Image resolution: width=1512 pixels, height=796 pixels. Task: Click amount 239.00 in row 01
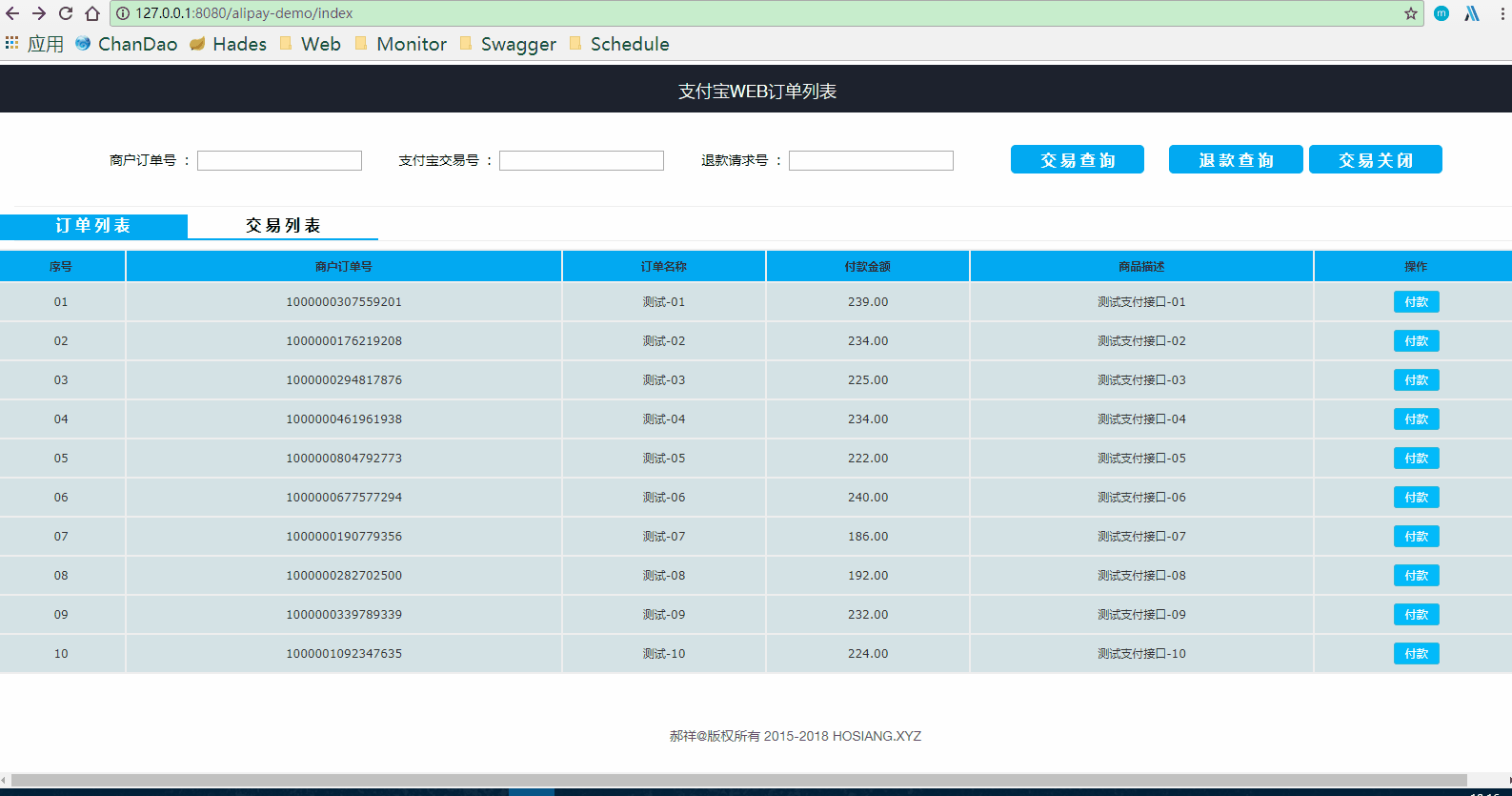click(868, 302)
